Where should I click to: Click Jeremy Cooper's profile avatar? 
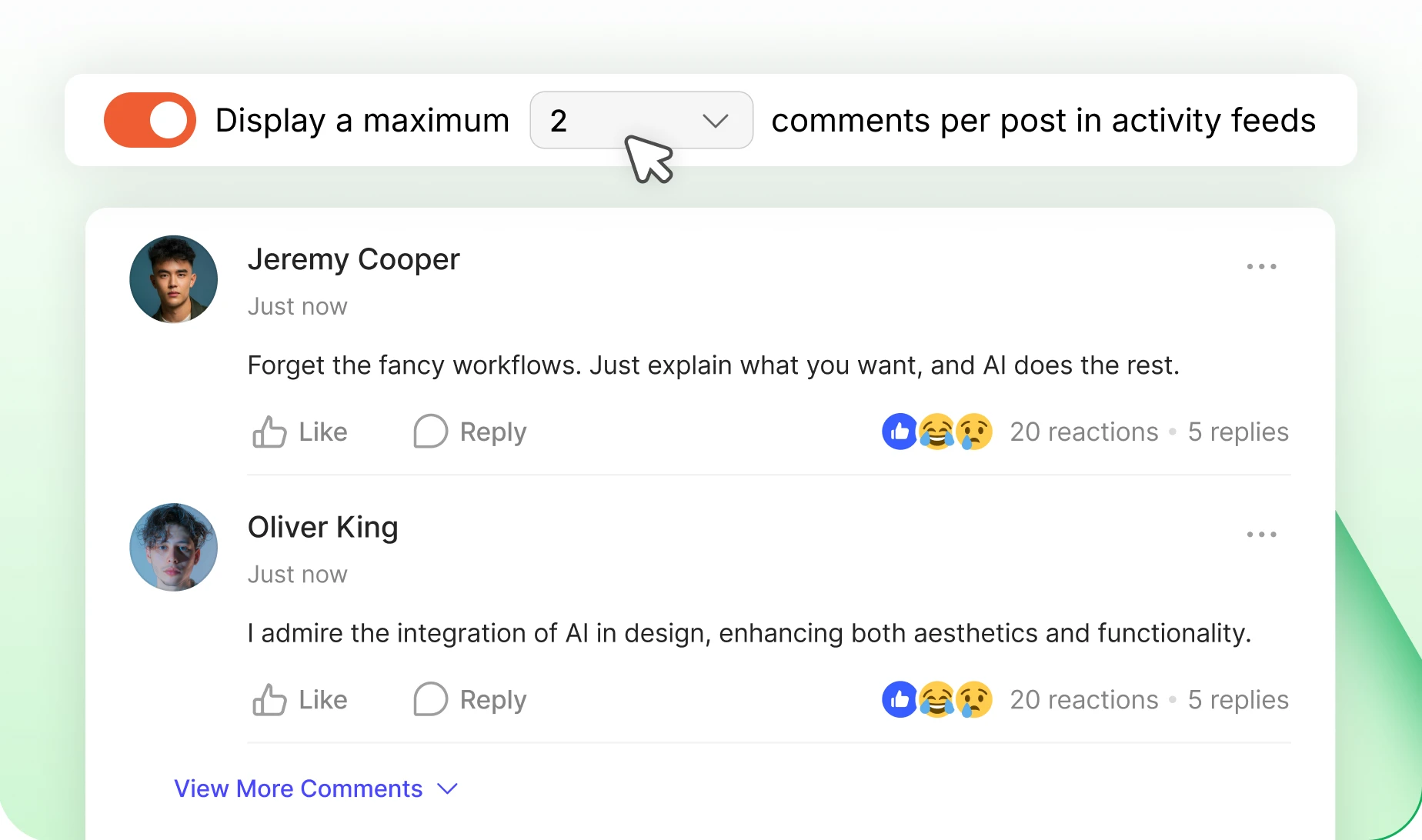tap(173, 279)
